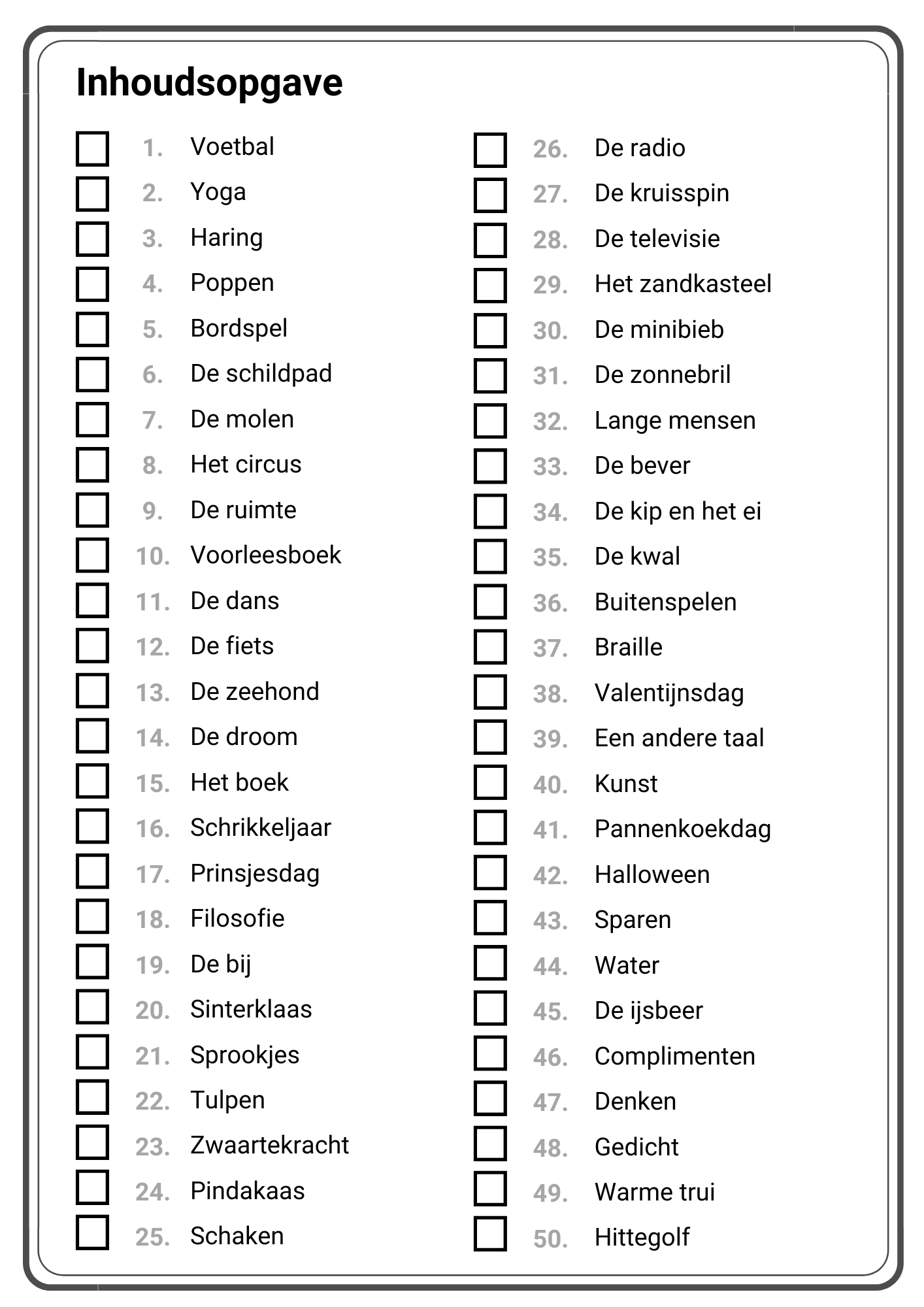924x1307 pixels.
Task: Check the box next to Haring
Action: click(x=92, y=239)
